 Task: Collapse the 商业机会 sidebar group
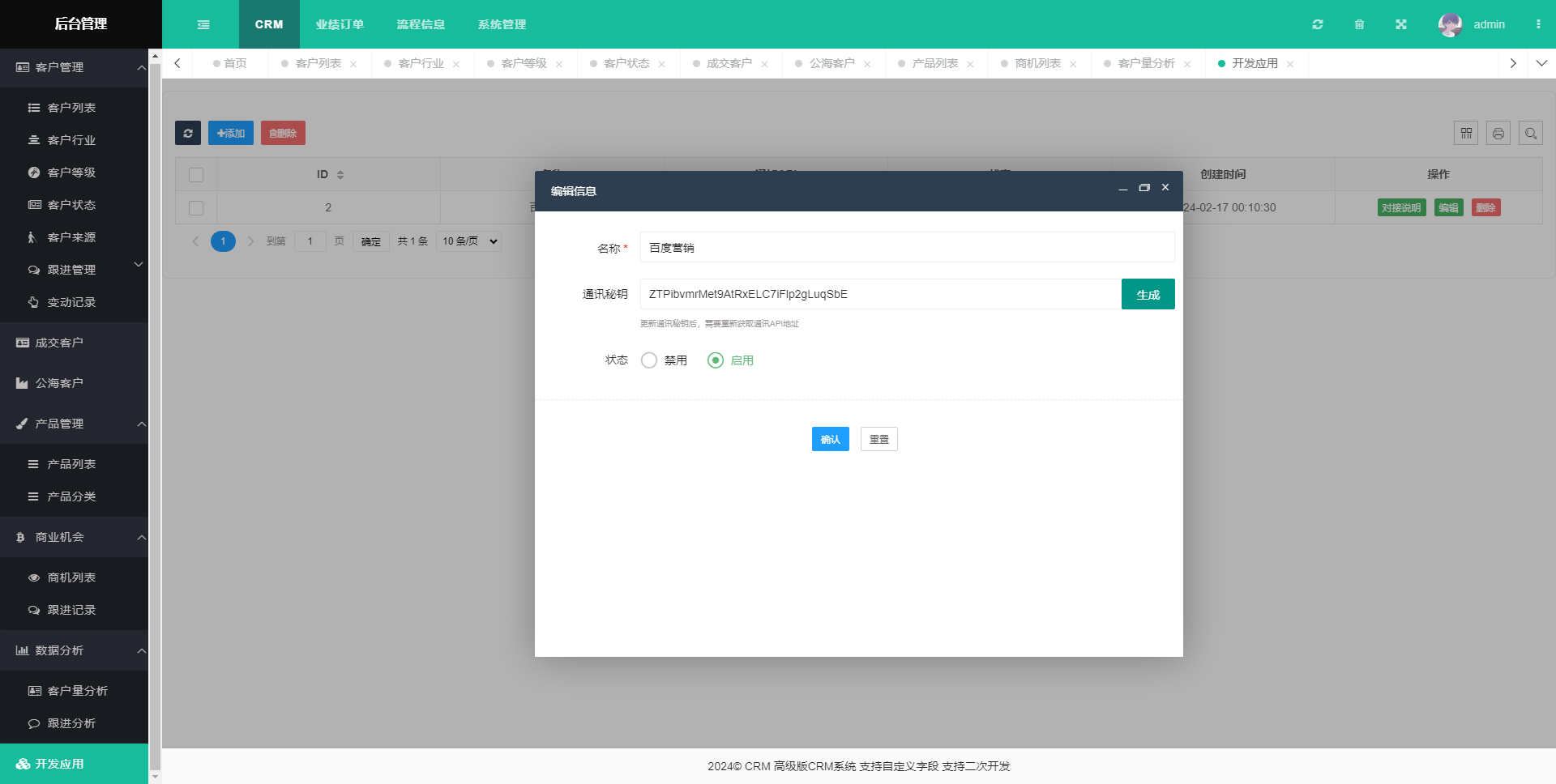click(74, 537)
